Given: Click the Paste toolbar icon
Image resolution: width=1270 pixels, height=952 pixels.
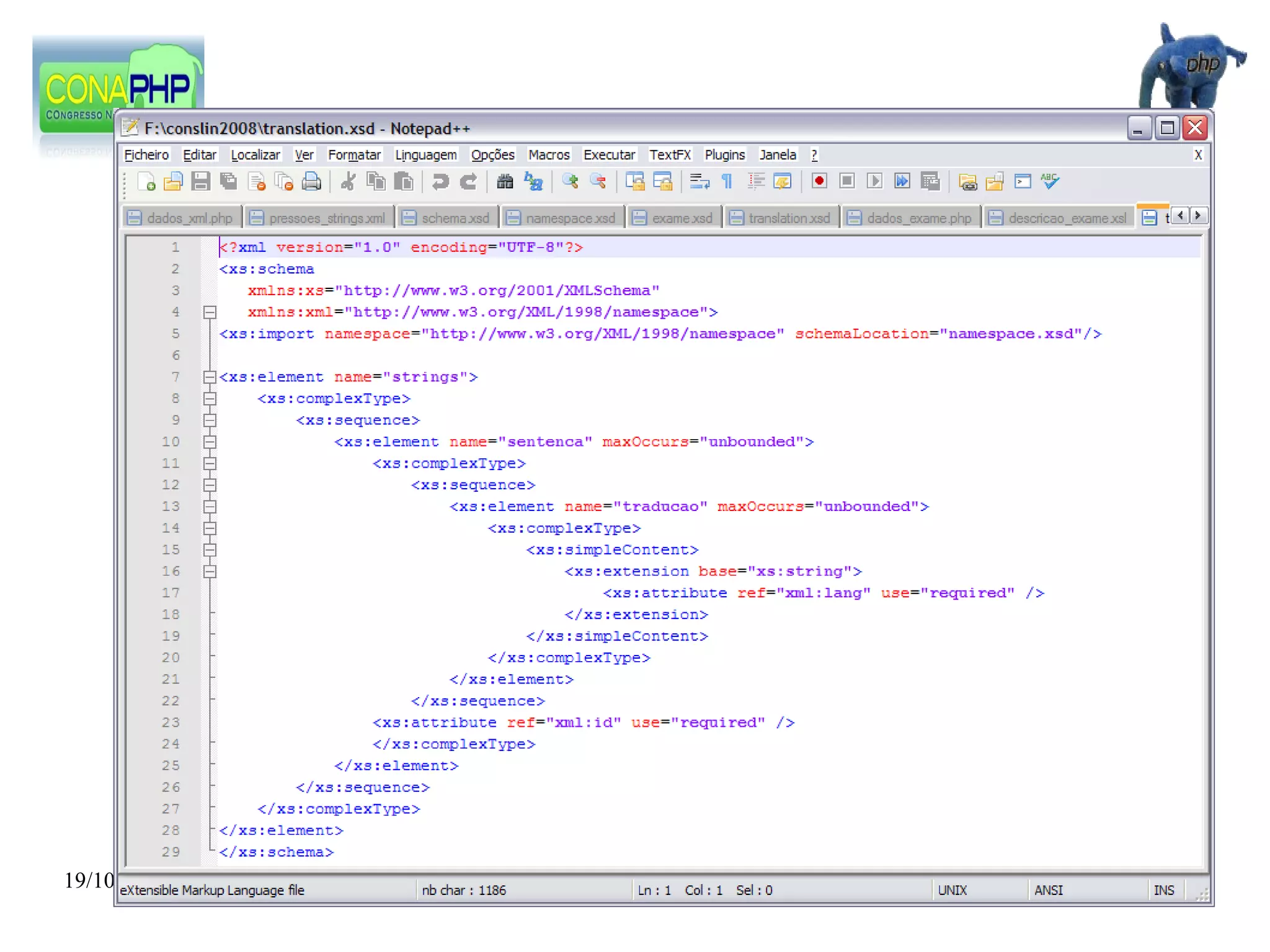Looking at the screenshot, I should (x=403, y=182).
